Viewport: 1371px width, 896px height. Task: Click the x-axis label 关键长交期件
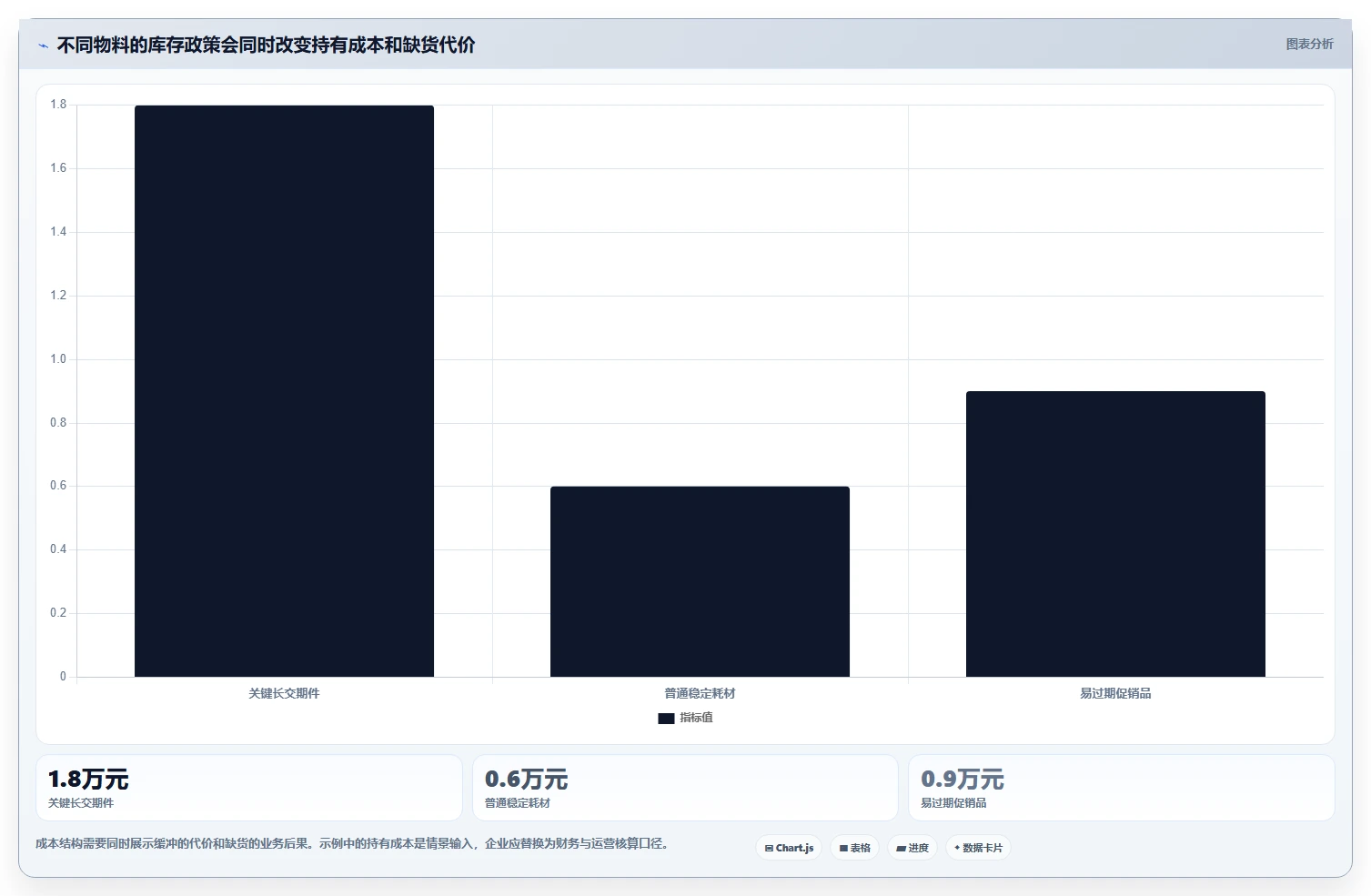pyautogui.click(x=284, y=693)
